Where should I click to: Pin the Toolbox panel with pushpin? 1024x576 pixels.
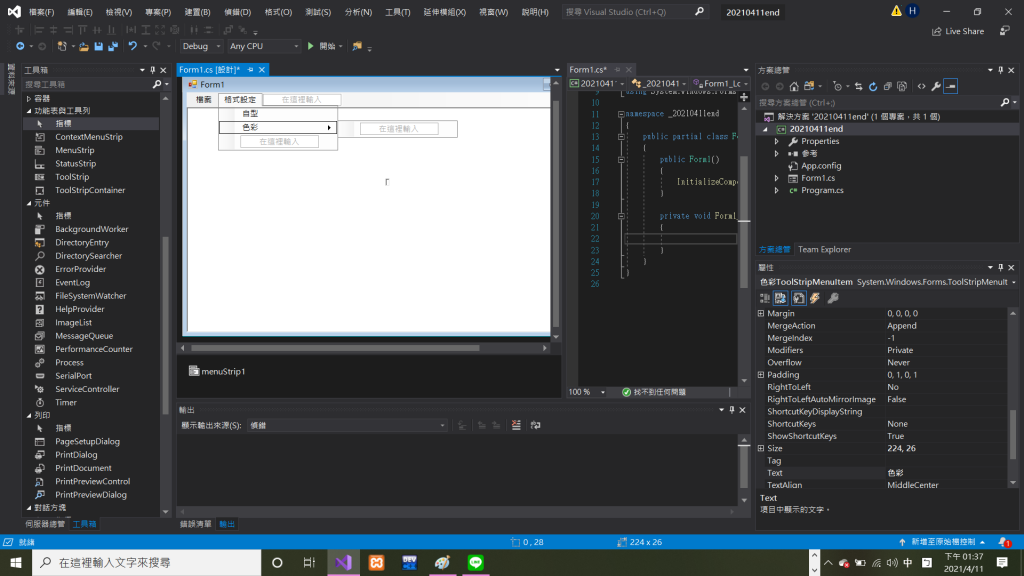point(153,70)
